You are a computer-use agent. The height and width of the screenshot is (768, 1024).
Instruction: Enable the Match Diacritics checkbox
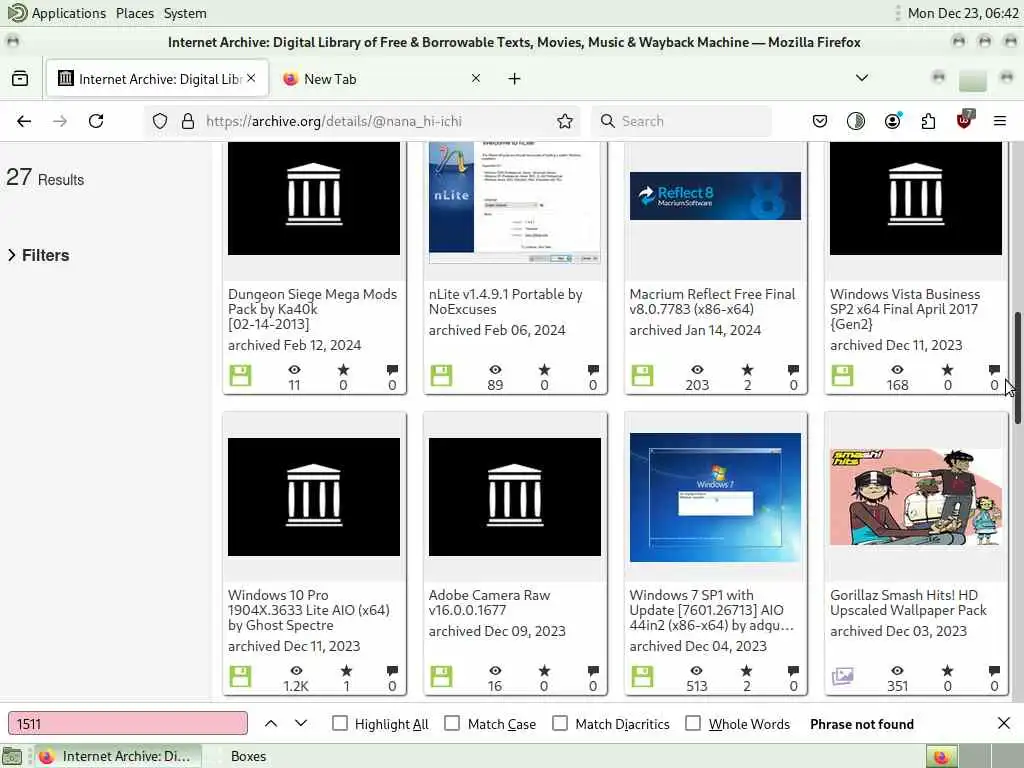[x=560, y=724]
